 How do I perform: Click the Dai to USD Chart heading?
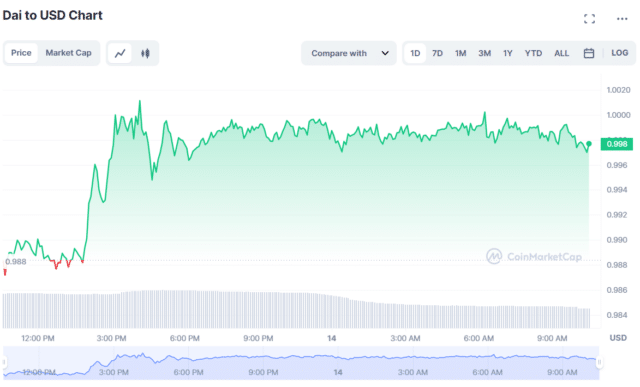[x=53, y=16]
